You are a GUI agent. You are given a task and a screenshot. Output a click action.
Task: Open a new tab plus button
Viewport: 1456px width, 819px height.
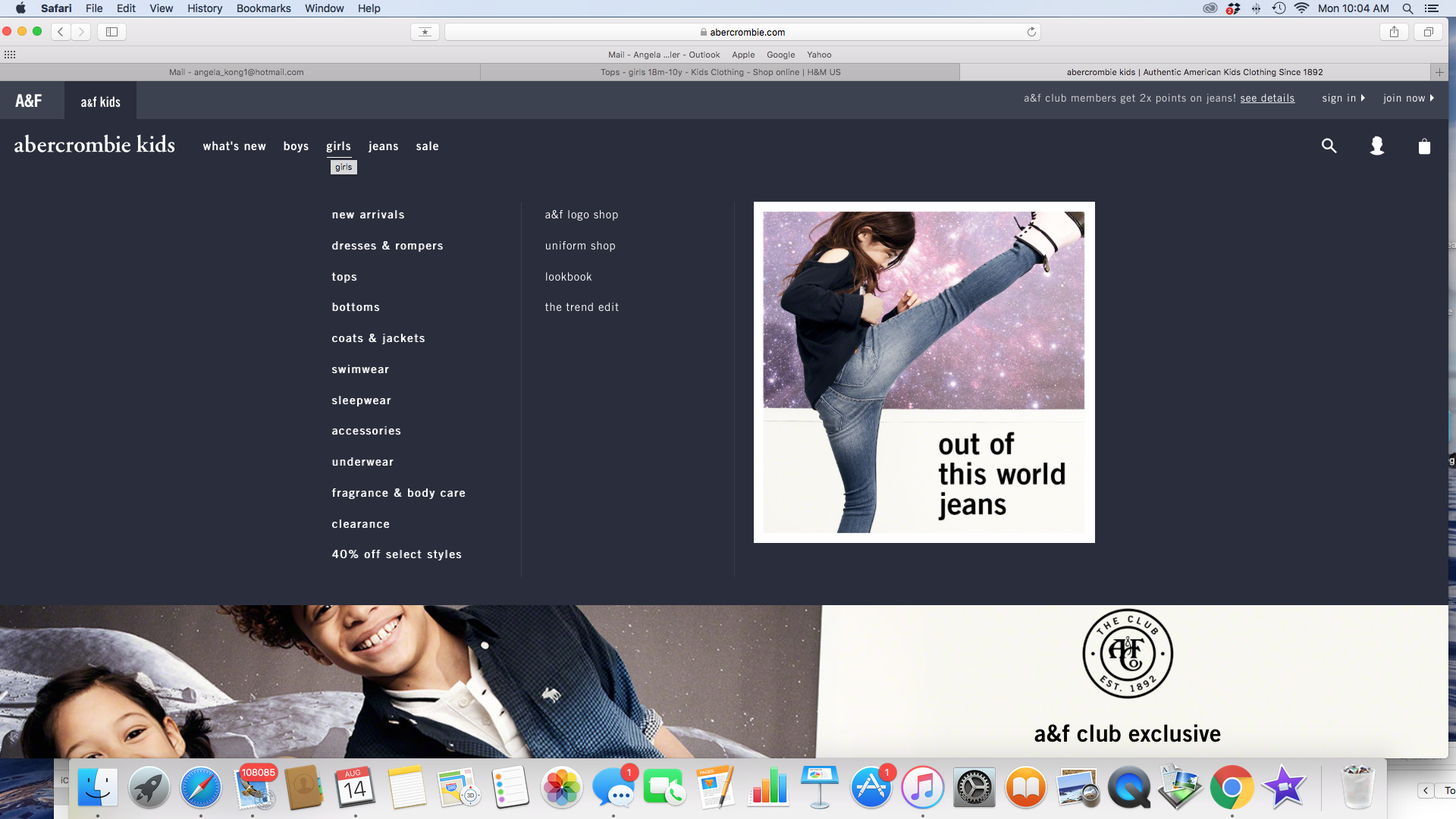pyautogui.click(x=1439, y=72)
